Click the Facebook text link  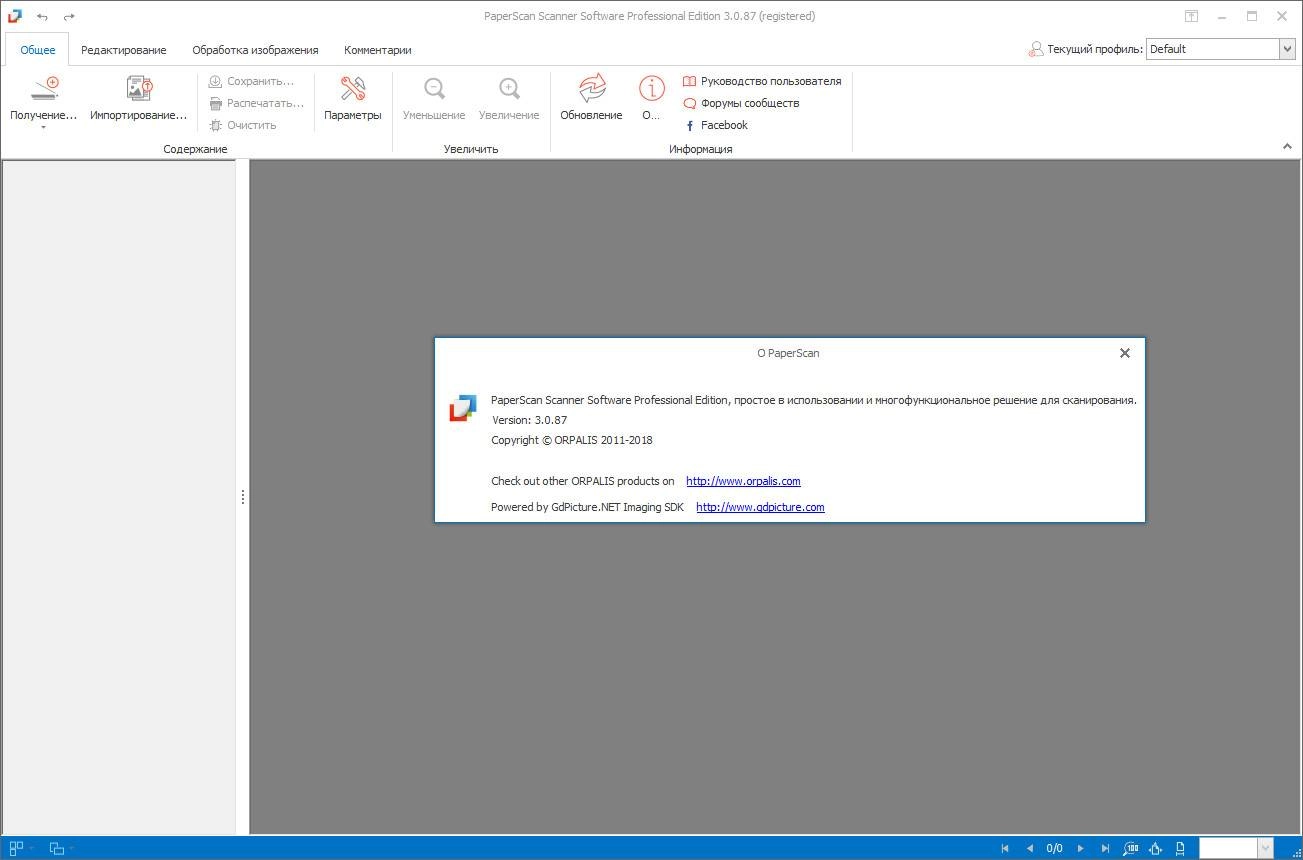click(724, 125)
